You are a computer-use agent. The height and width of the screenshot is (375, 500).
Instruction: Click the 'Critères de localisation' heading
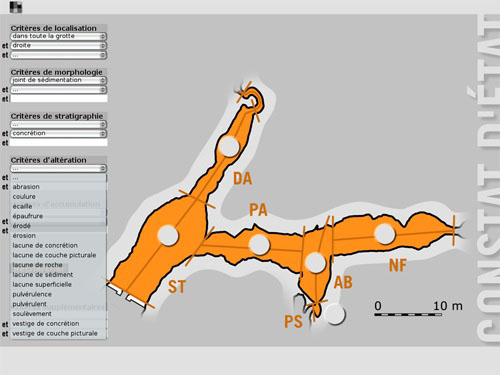tap(53, 28)
